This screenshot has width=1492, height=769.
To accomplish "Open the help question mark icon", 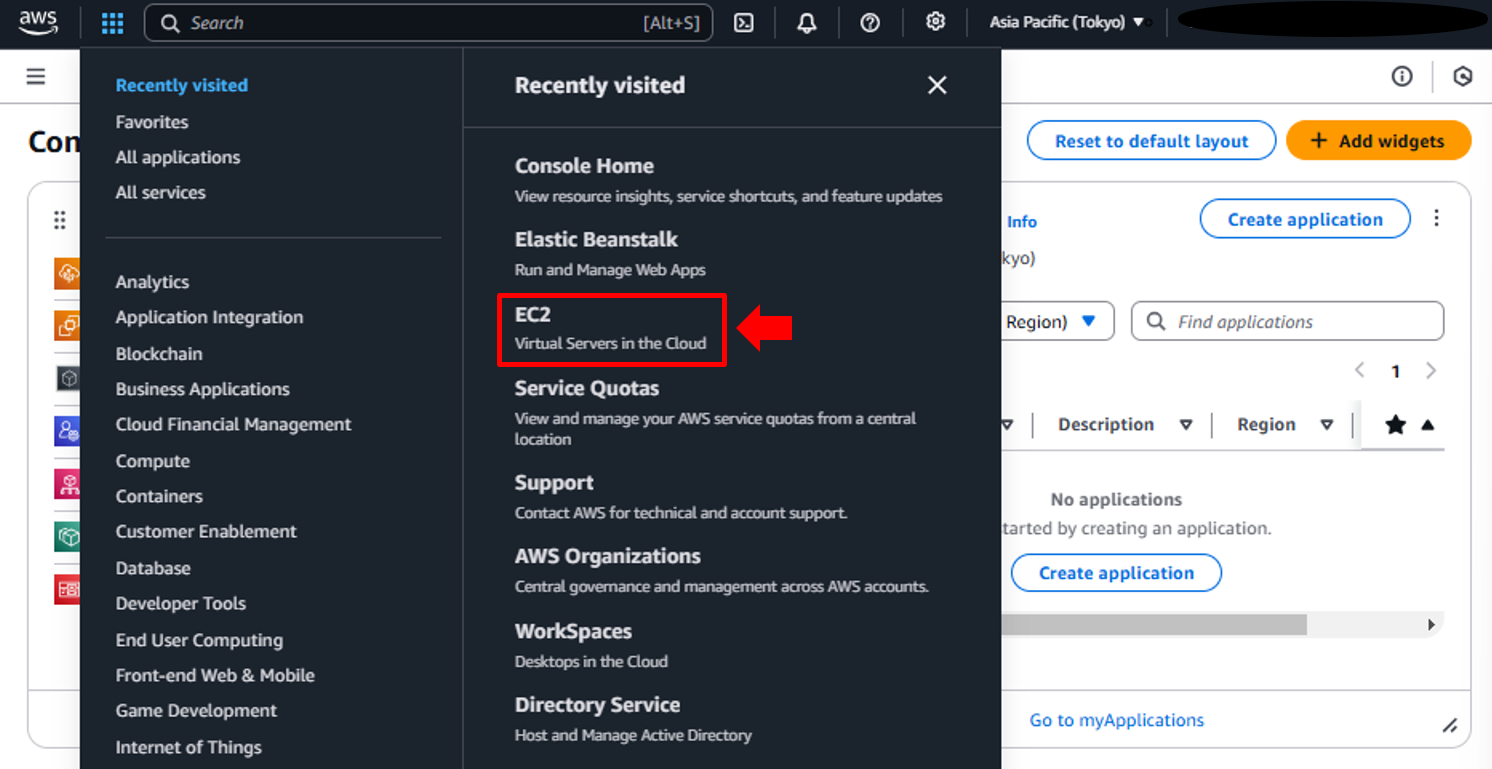I will click(x=870, y=23).
